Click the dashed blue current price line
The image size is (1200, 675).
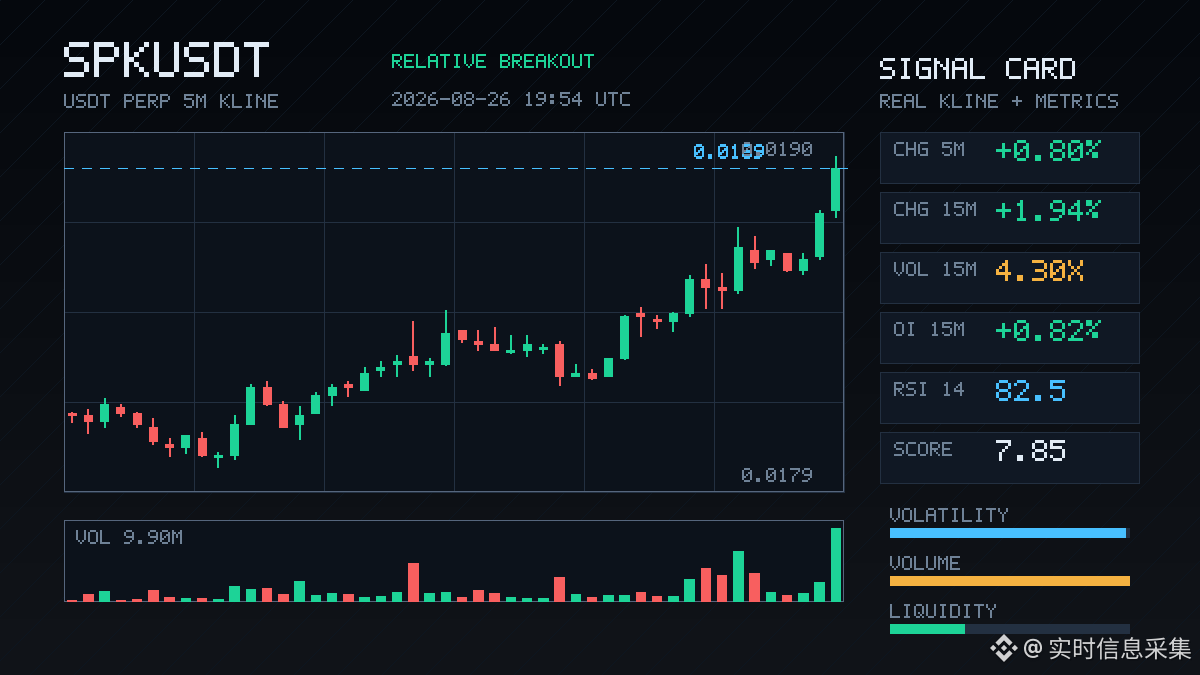pos(455,169)
